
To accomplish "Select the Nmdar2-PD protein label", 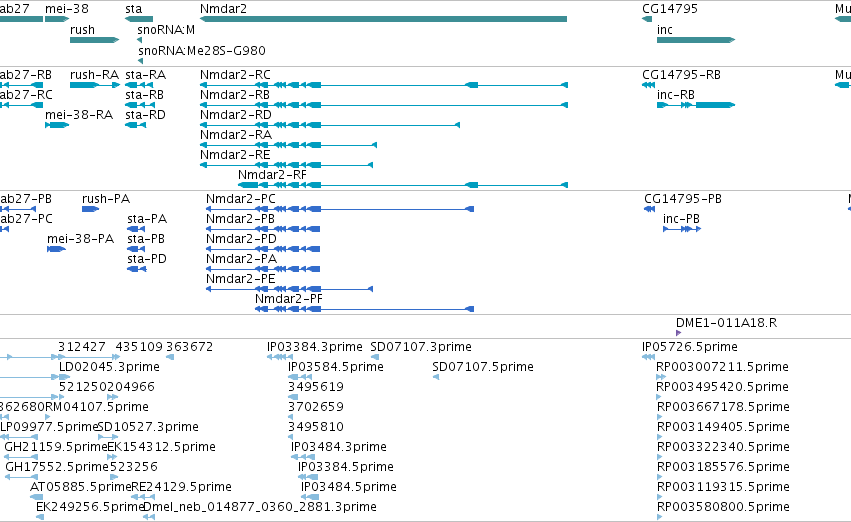I will pyautogui.click(x=242, y=239).
